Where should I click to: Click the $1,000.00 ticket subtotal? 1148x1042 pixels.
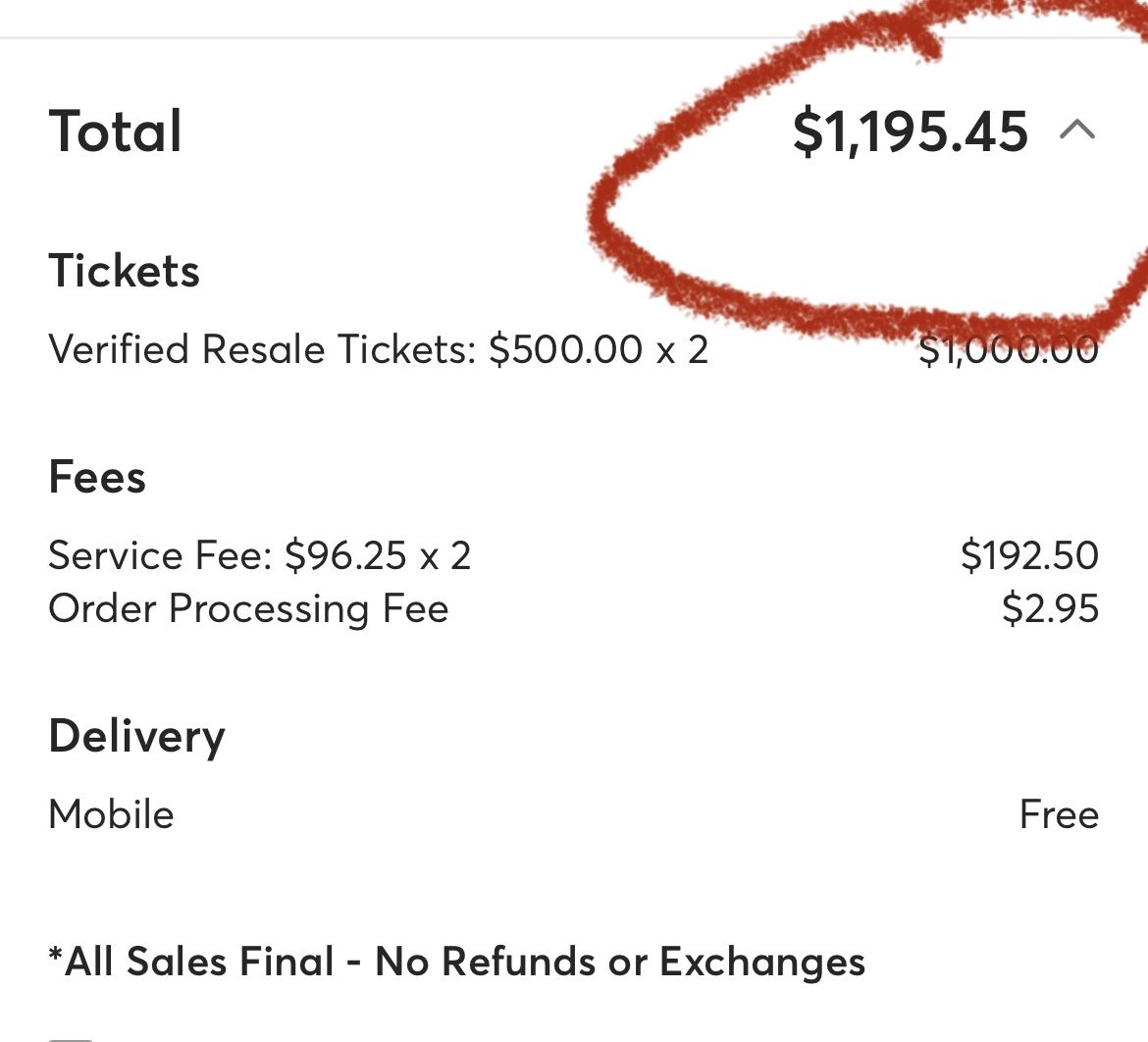pyautogui.click(x=1008, y=349)
